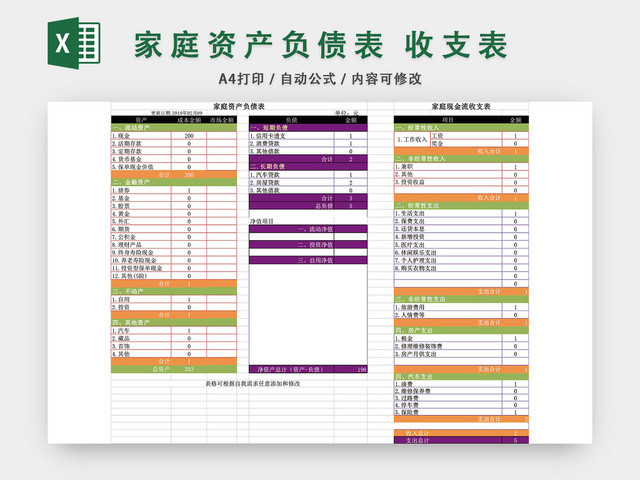Select the '工资' income cell
Screen dimensions: 640x480
466,136
